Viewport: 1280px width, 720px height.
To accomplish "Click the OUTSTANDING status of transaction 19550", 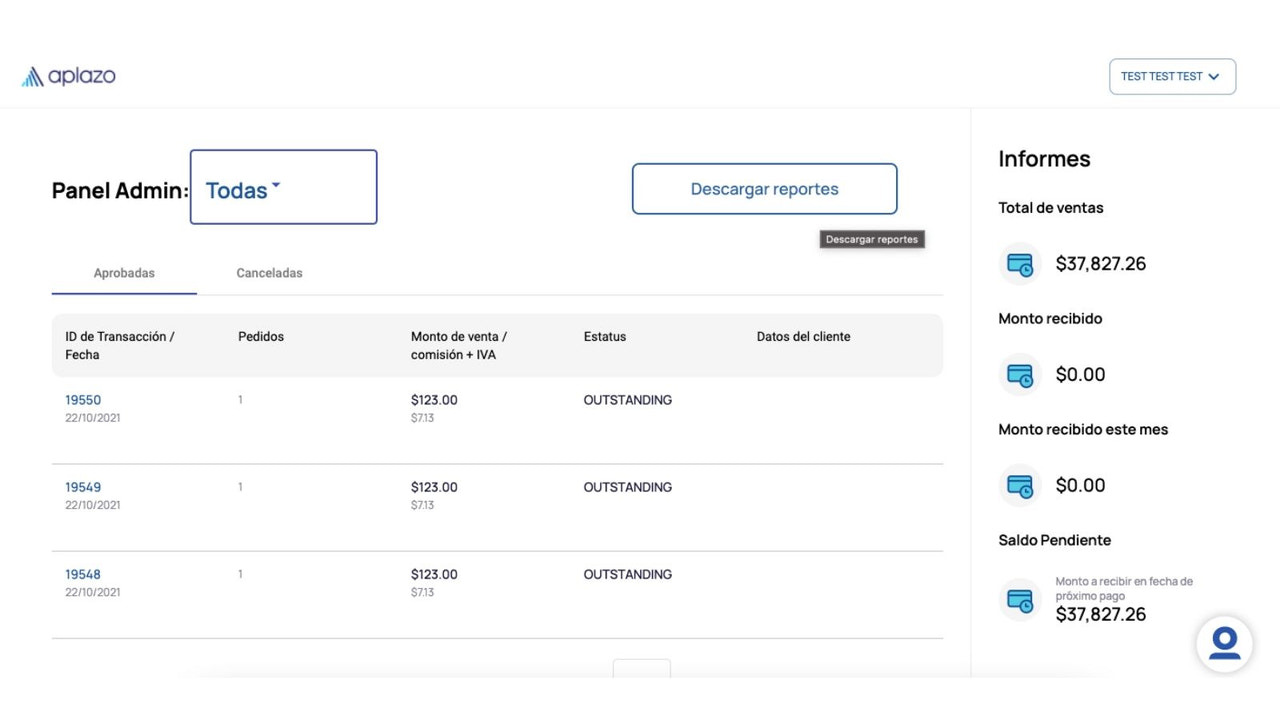I will pos(627,399).
